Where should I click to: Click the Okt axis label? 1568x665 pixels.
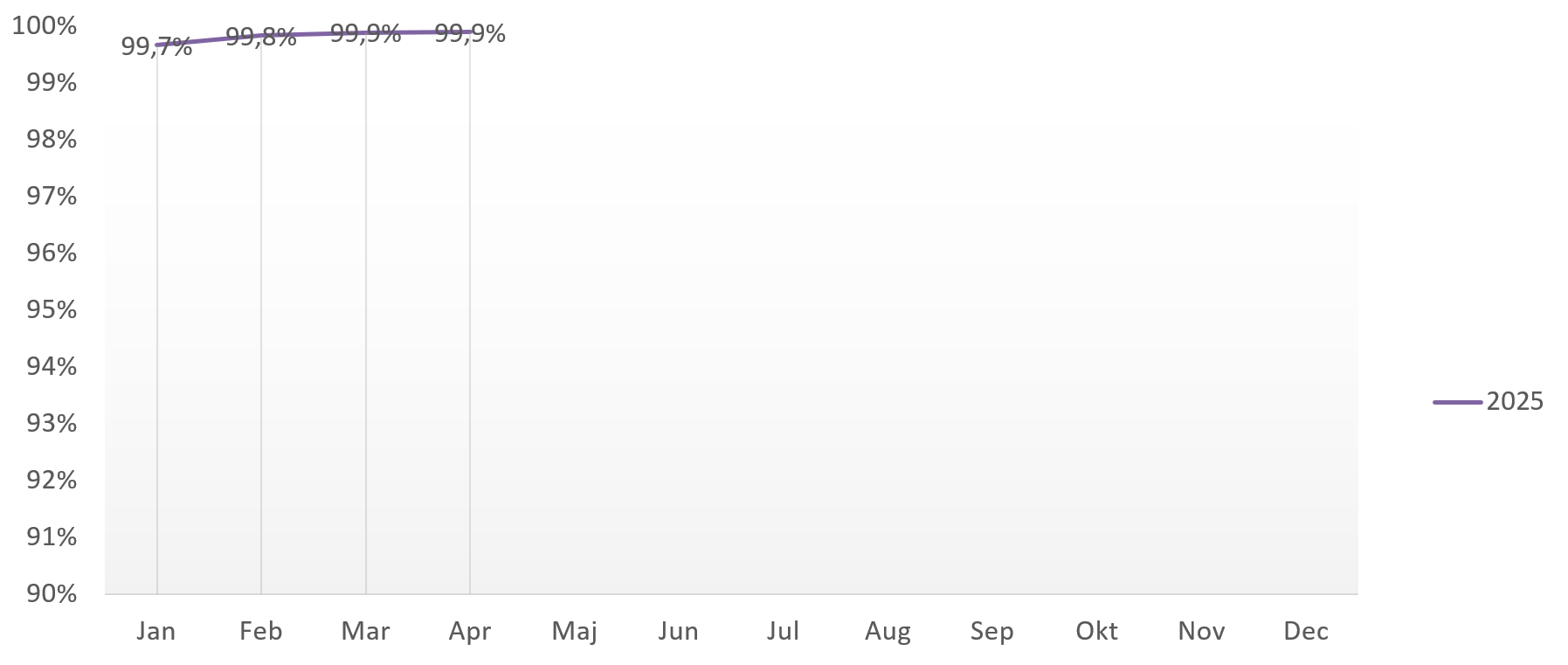tap(1097, 631)
